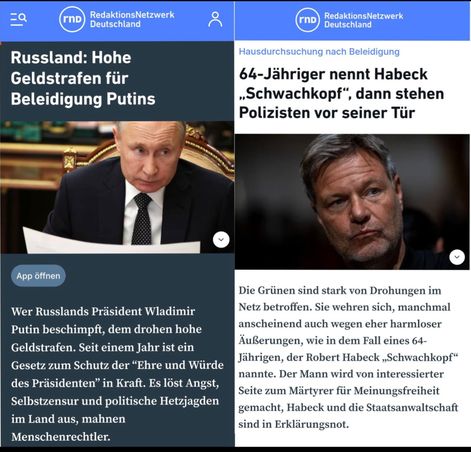Click the Habeck article photo

pos(352,202)
